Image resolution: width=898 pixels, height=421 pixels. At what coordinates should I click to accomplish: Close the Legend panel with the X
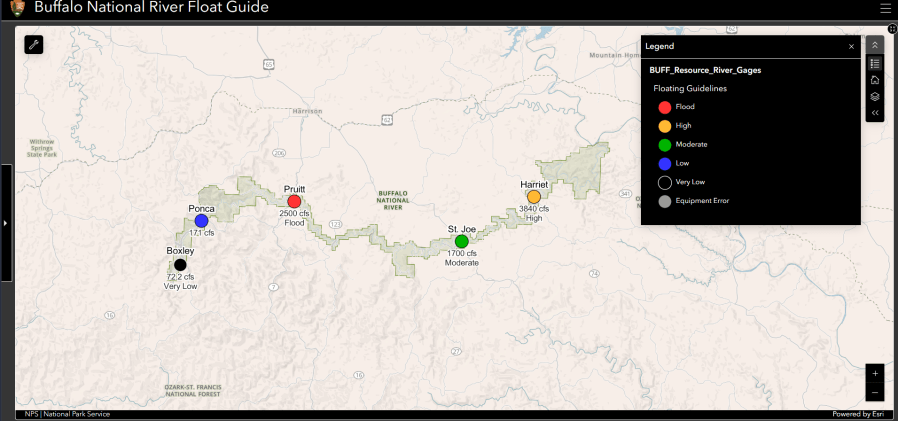pos(851,46)
